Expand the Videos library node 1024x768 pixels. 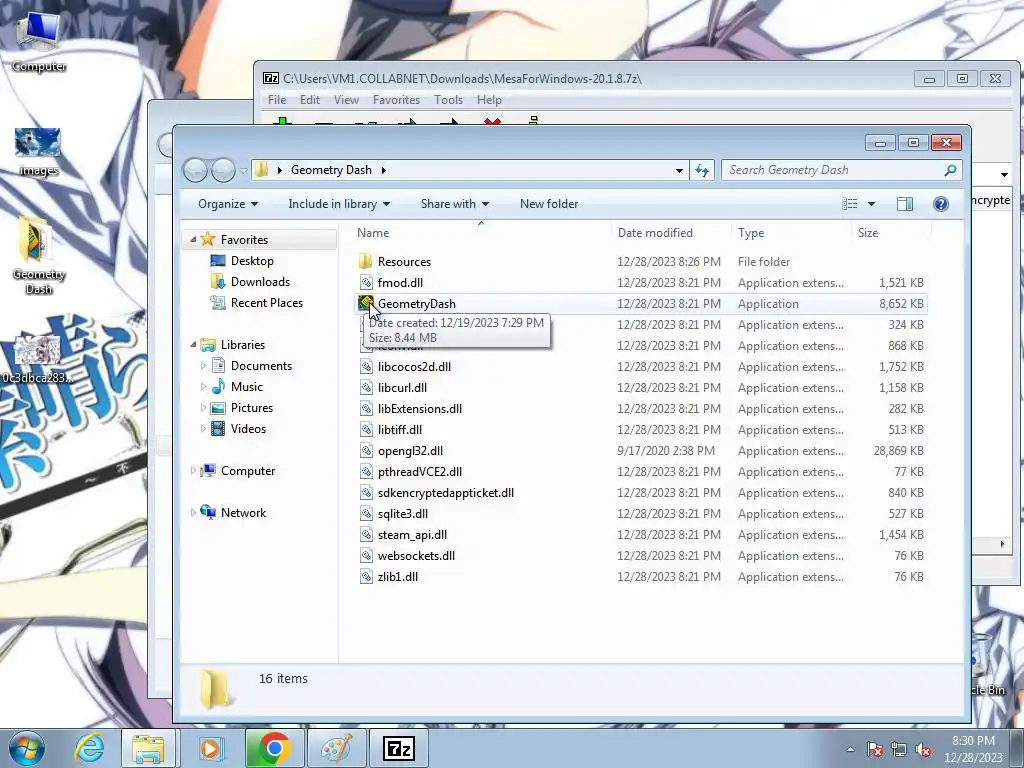click(x=203, y=429)
